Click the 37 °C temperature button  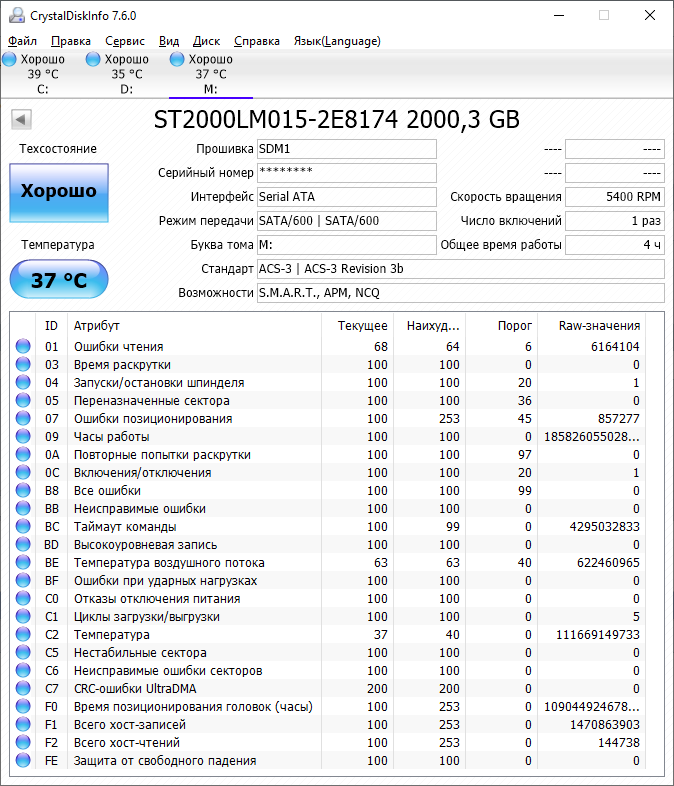click(x=59, y=279)
